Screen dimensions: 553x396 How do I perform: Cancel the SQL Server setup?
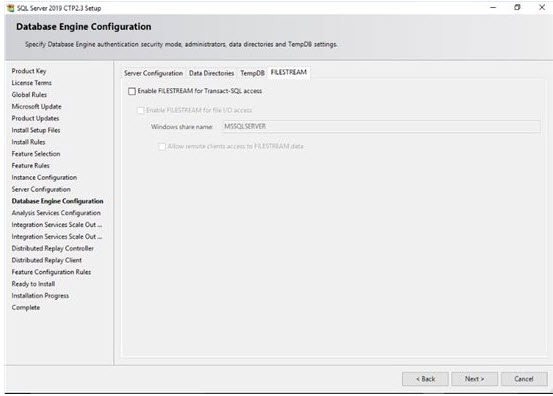(524, 379)
